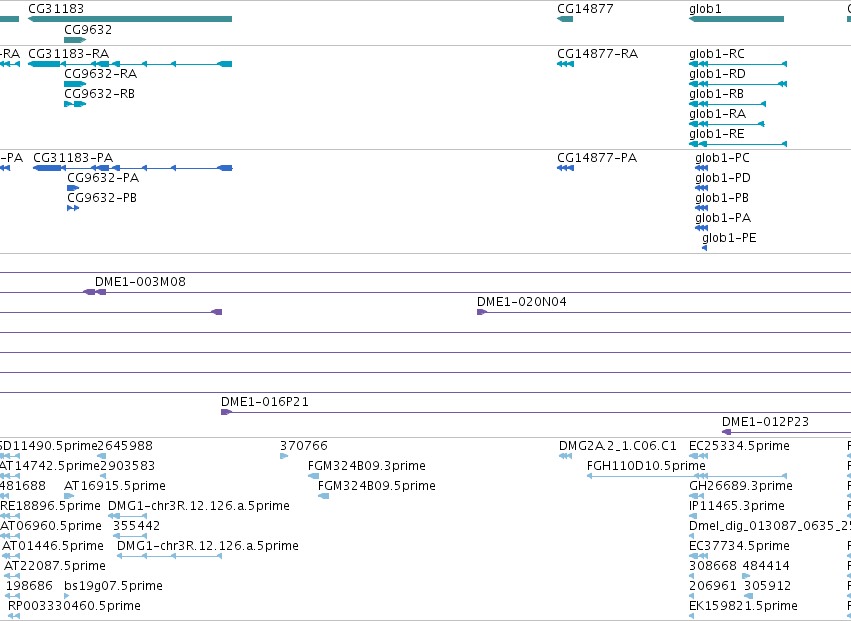Click EST 198686
851x621 pixels.
point(29,586)
